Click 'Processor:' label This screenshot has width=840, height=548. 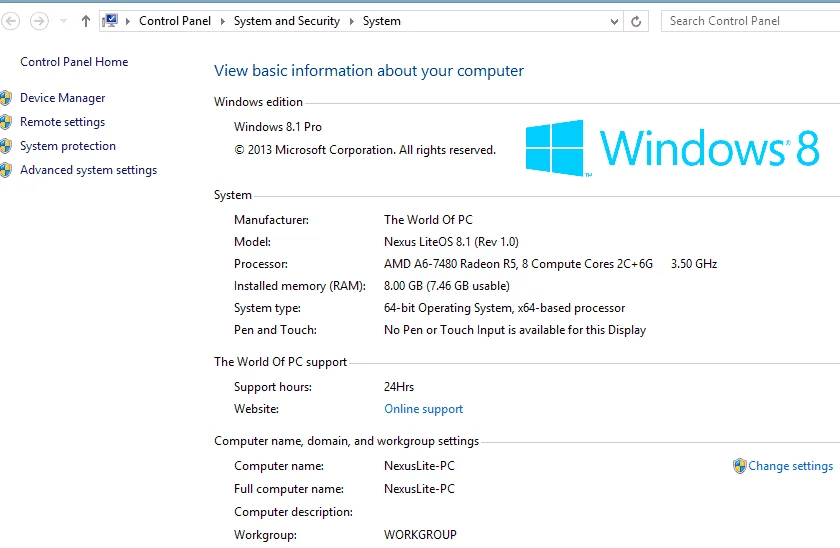click(260, 264)
